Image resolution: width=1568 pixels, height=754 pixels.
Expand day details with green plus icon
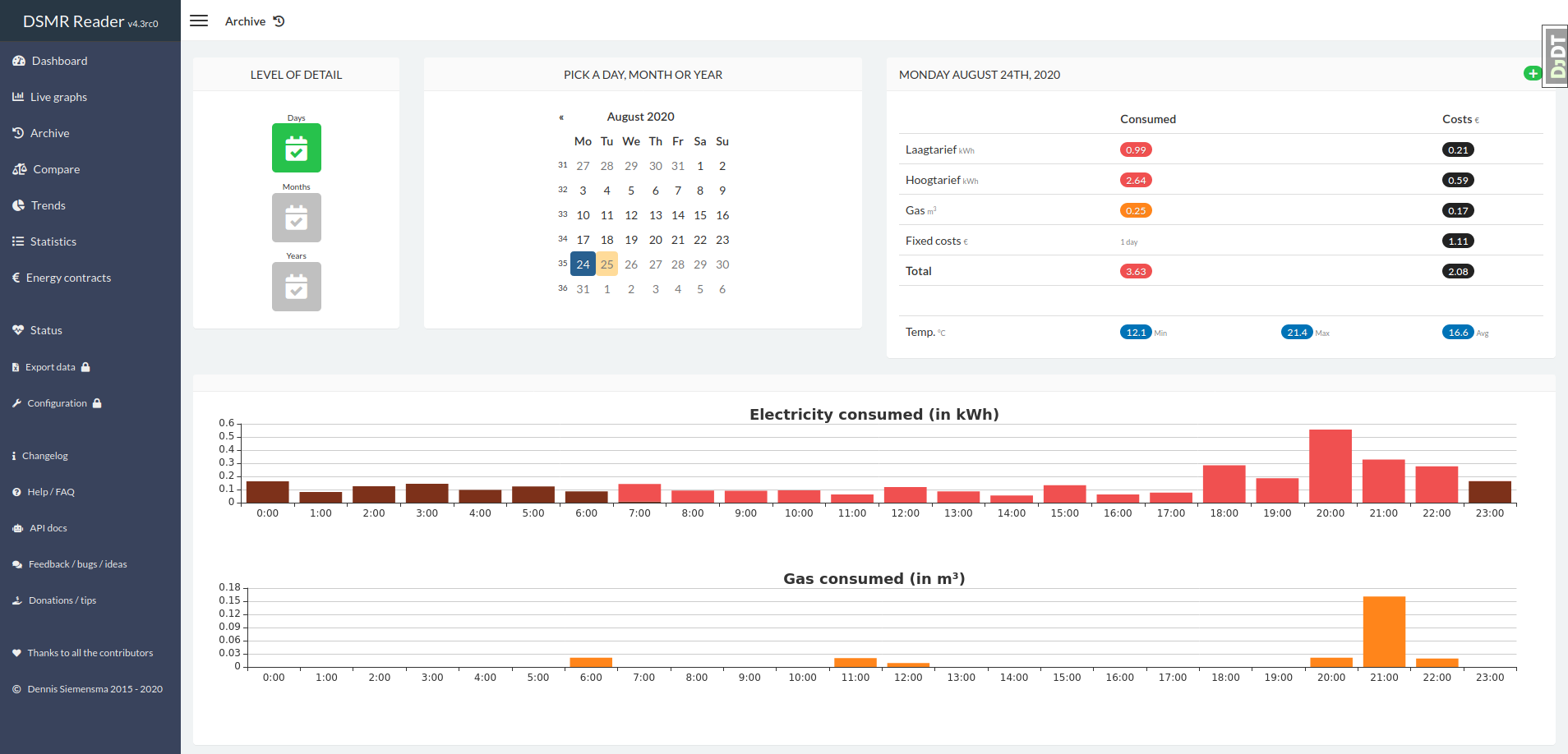(x=1533, y=74)
